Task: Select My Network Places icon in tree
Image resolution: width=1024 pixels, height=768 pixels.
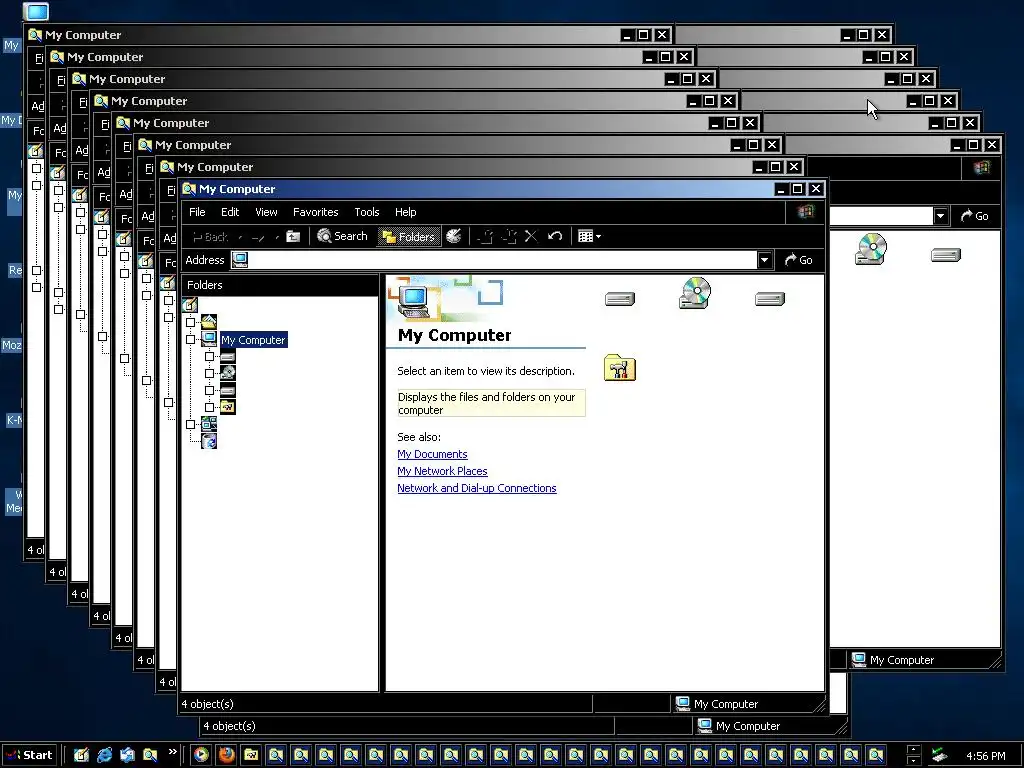Action: click(x=209, y=424)
